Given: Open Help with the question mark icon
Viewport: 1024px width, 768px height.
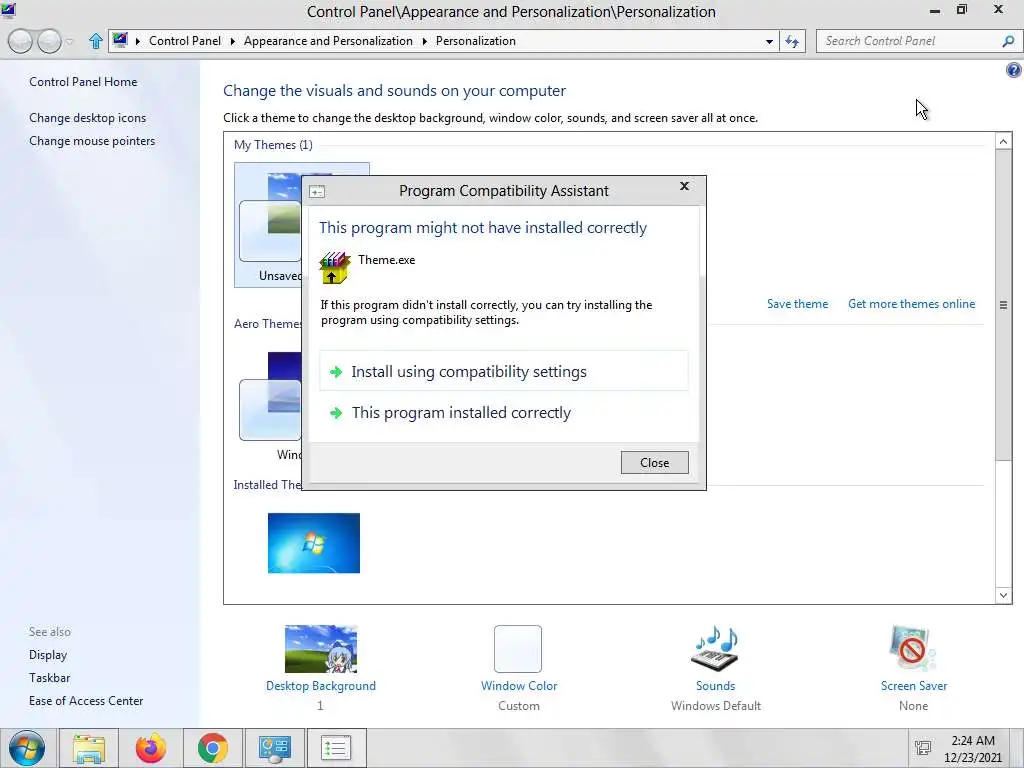Looking at the screenshot, I should [1014, 70].
